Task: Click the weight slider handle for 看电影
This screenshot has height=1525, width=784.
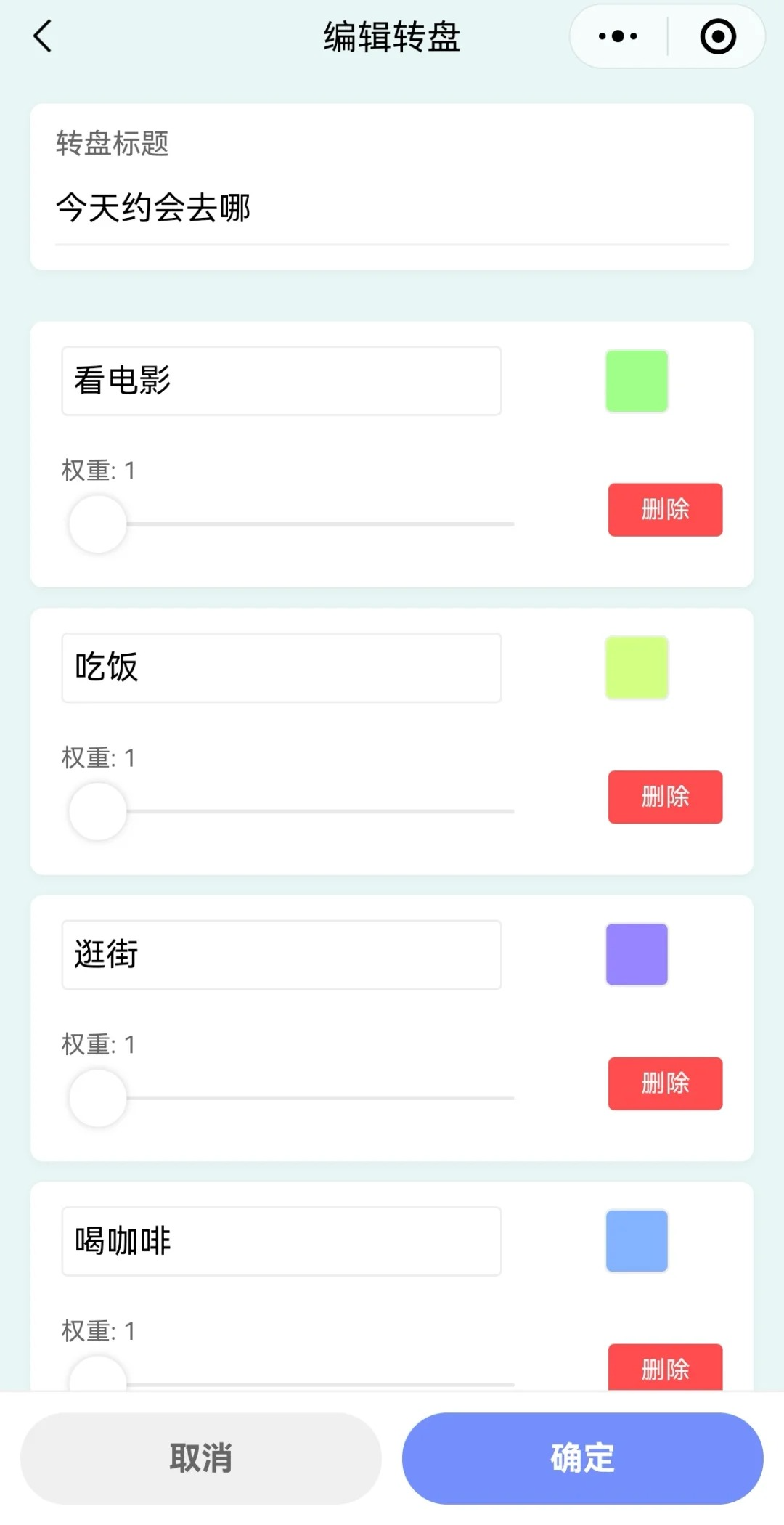Action: click(x=98, y=524)
